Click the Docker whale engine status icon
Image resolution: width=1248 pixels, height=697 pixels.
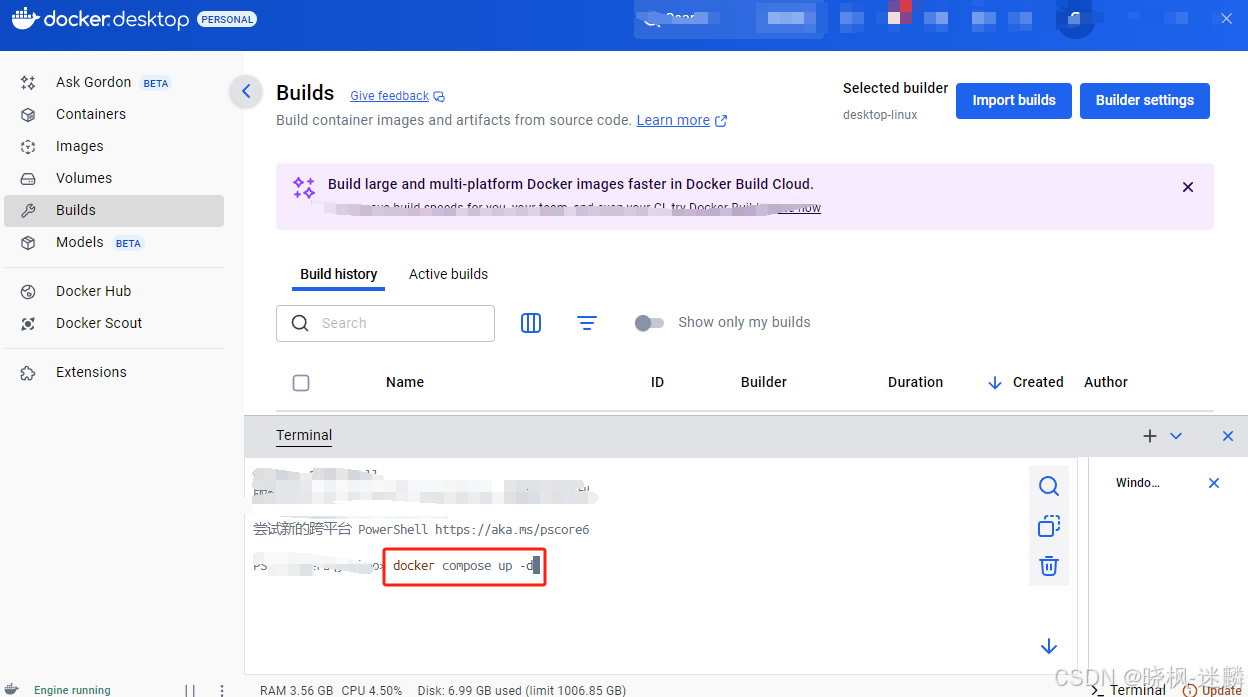pyautogui.click(x=12, y=689)
